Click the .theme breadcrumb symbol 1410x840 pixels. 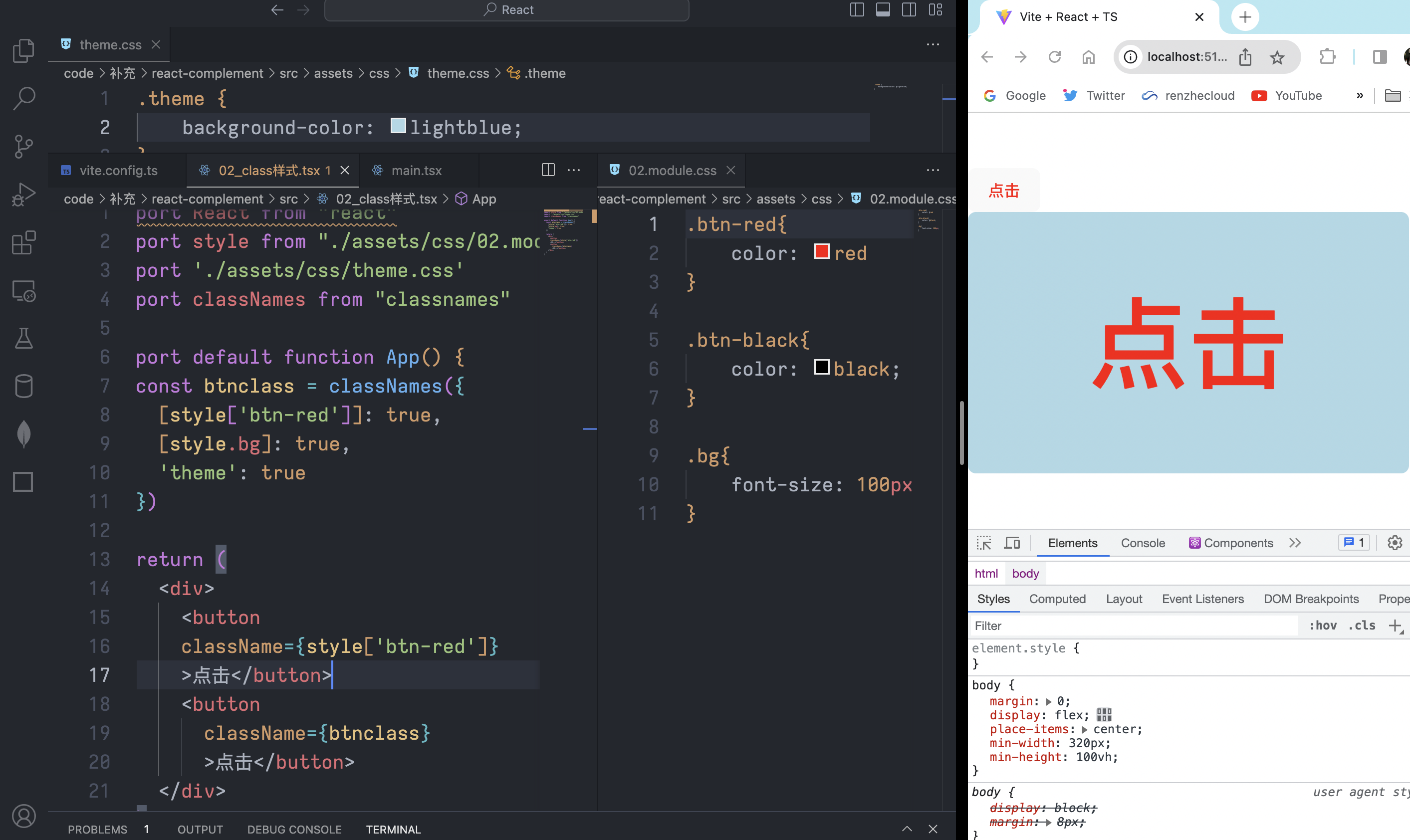pos(536,73)
